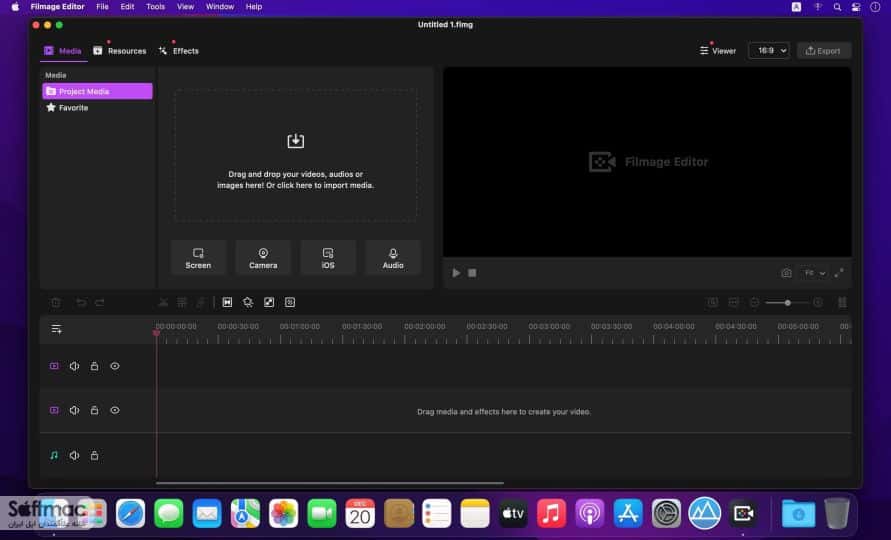Screen dimensions: 891x540
Task: Click the Export button
Action: coord(823,51)
